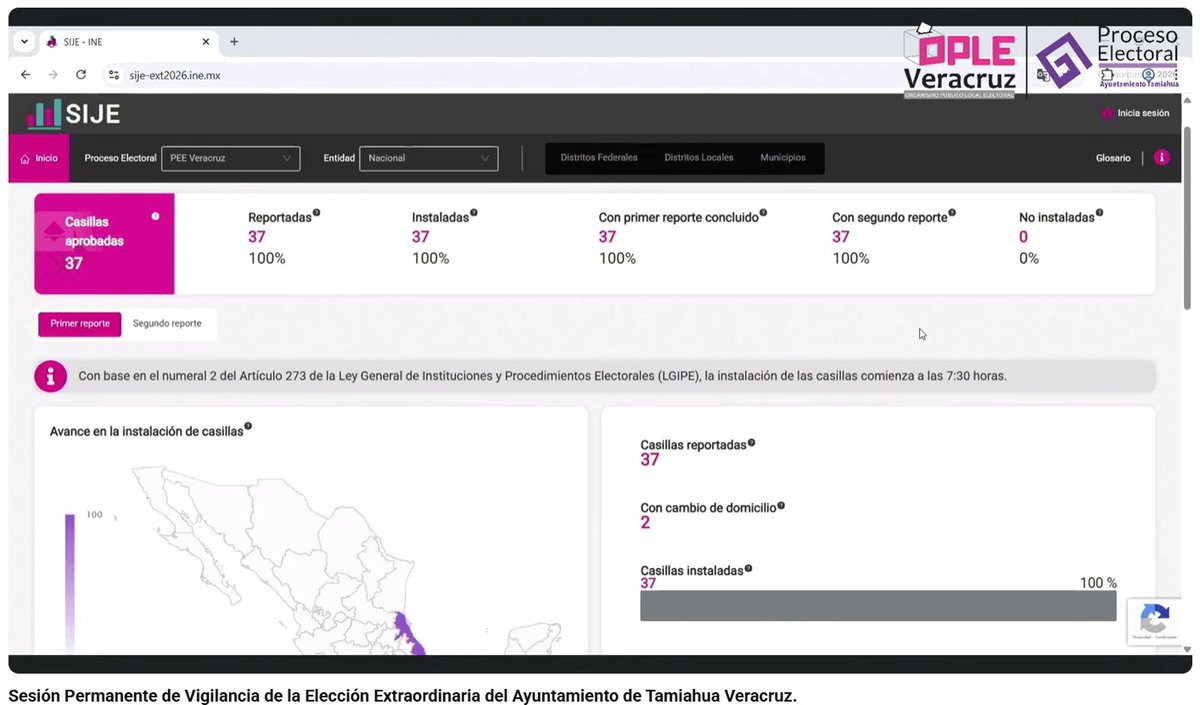Click the Inicio home icon
The width and height of the screenshot is (1200, 705).
pos(23,158)
